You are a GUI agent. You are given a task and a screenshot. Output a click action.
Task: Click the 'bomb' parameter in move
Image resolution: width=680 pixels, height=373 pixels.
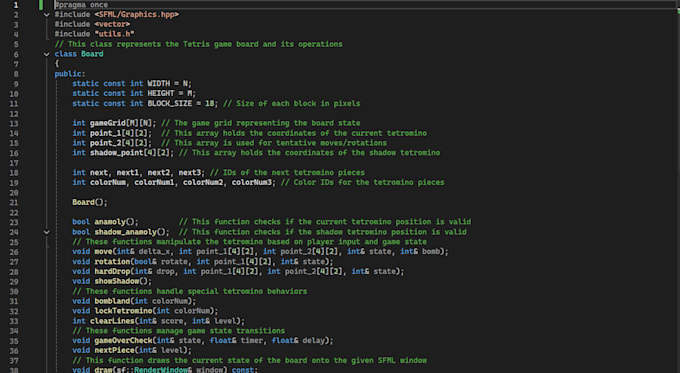coord(431,252)
